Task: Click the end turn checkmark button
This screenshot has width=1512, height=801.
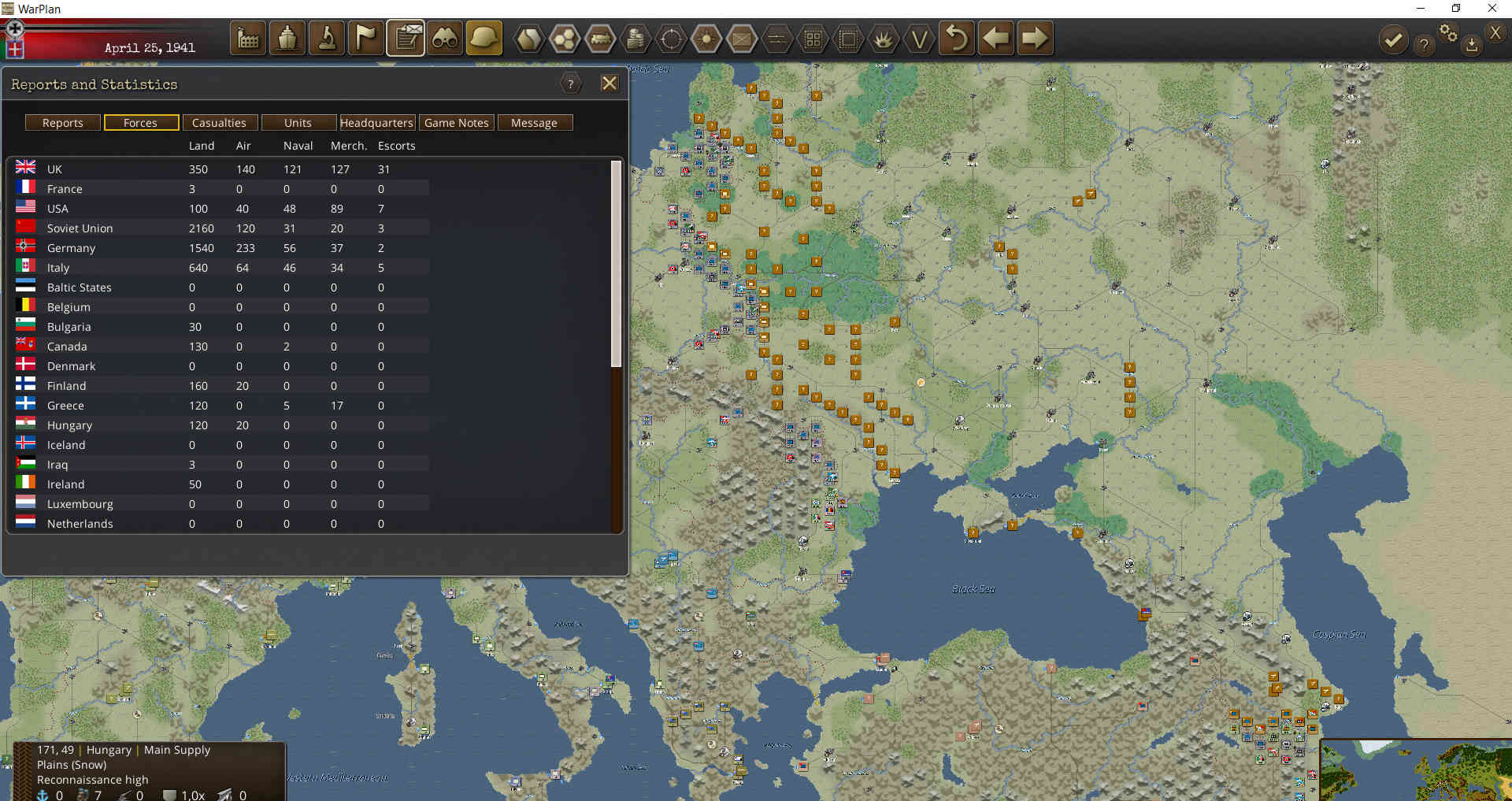Action: [1393, 39]
